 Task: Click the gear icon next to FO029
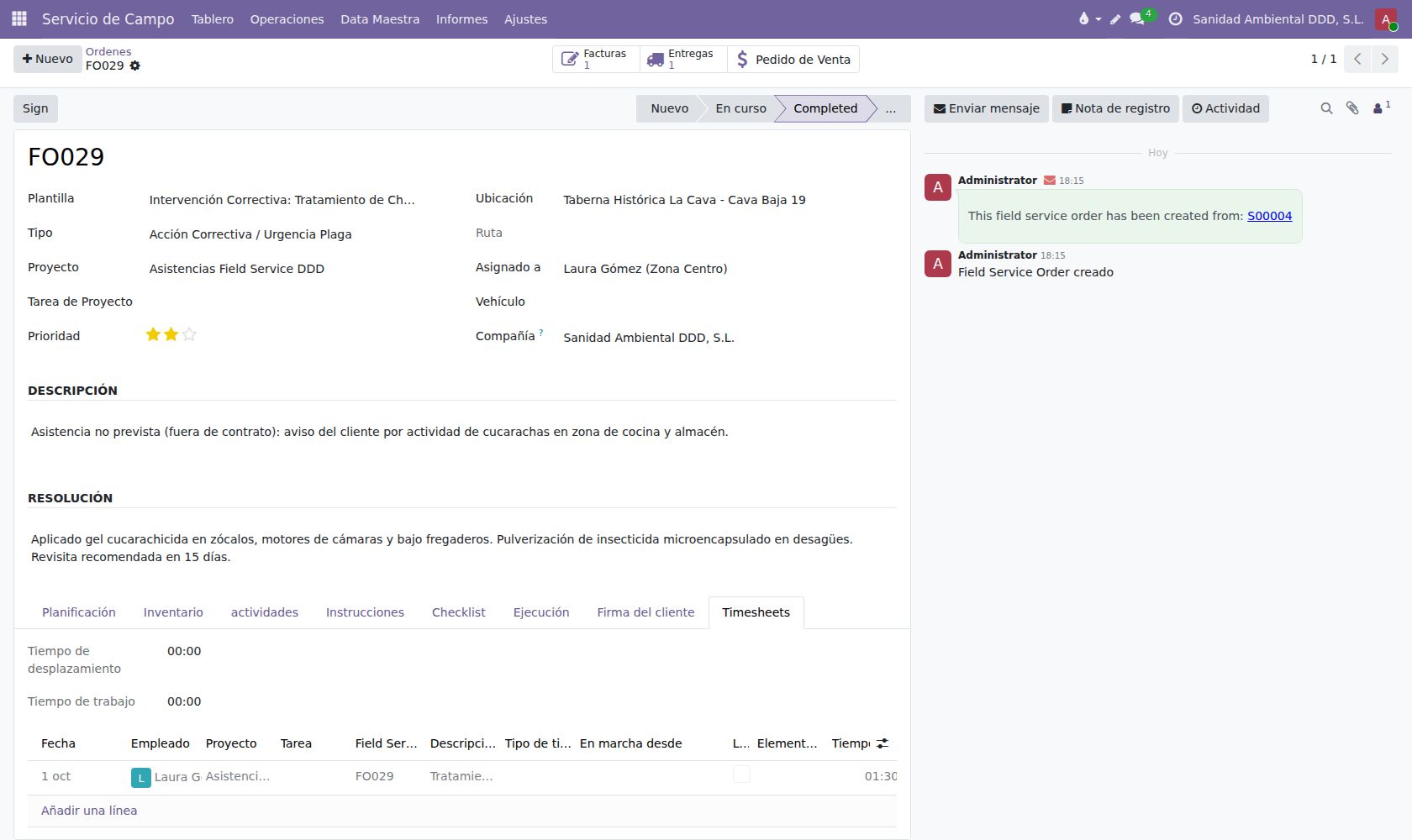[135, 66]
